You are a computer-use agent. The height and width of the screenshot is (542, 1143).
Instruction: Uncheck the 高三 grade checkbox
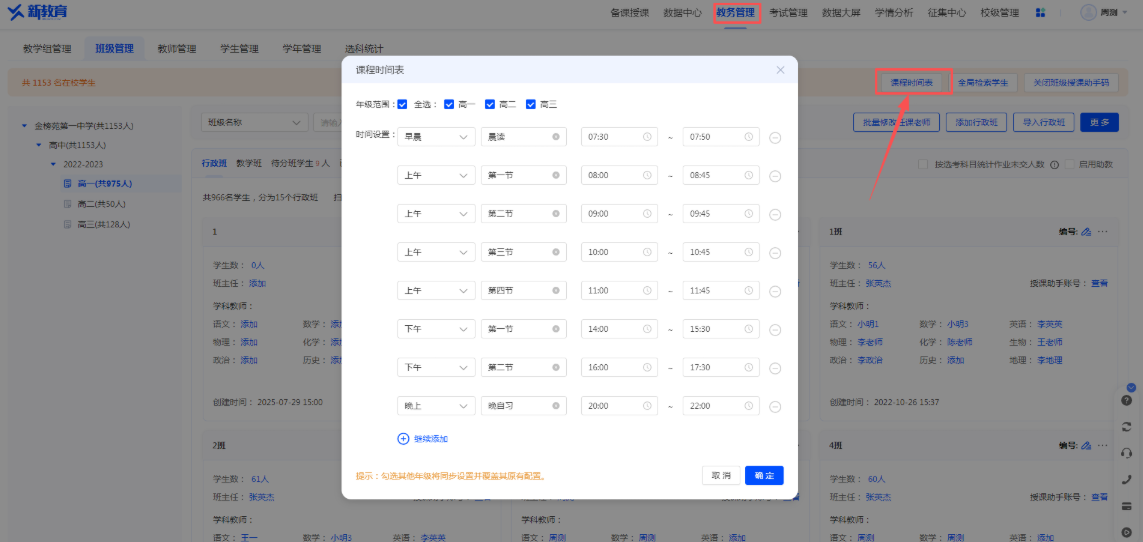[x=531, y=104]
